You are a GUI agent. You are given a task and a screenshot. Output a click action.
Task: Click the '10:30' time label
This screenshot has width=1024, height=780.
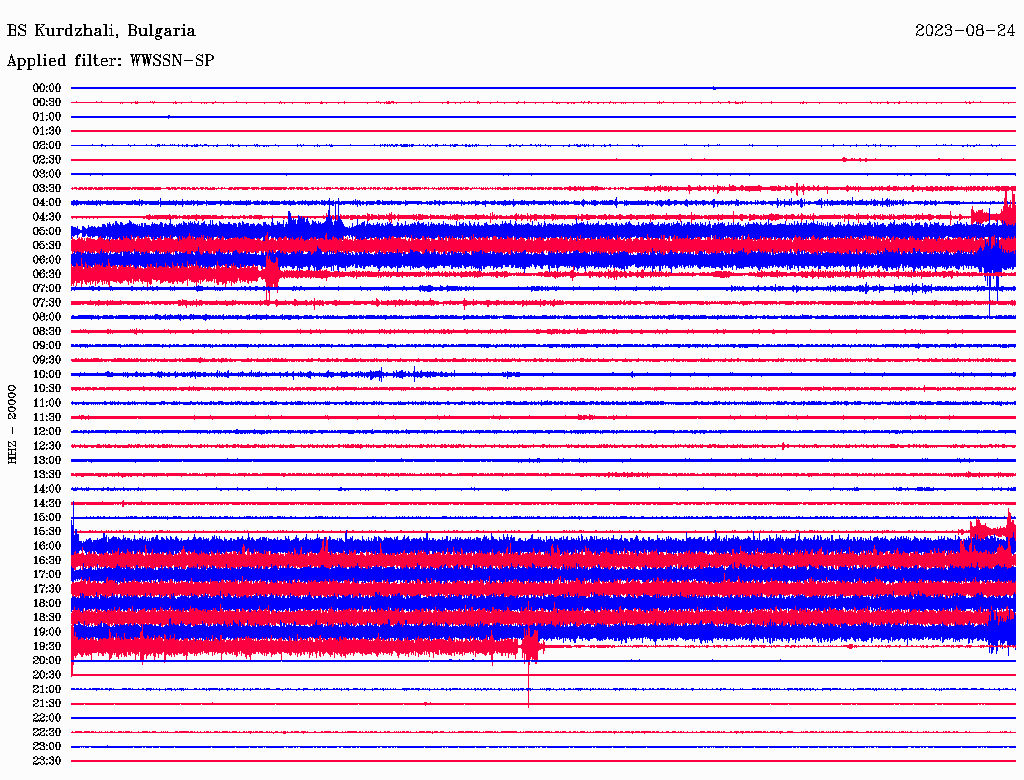[47, 389]
